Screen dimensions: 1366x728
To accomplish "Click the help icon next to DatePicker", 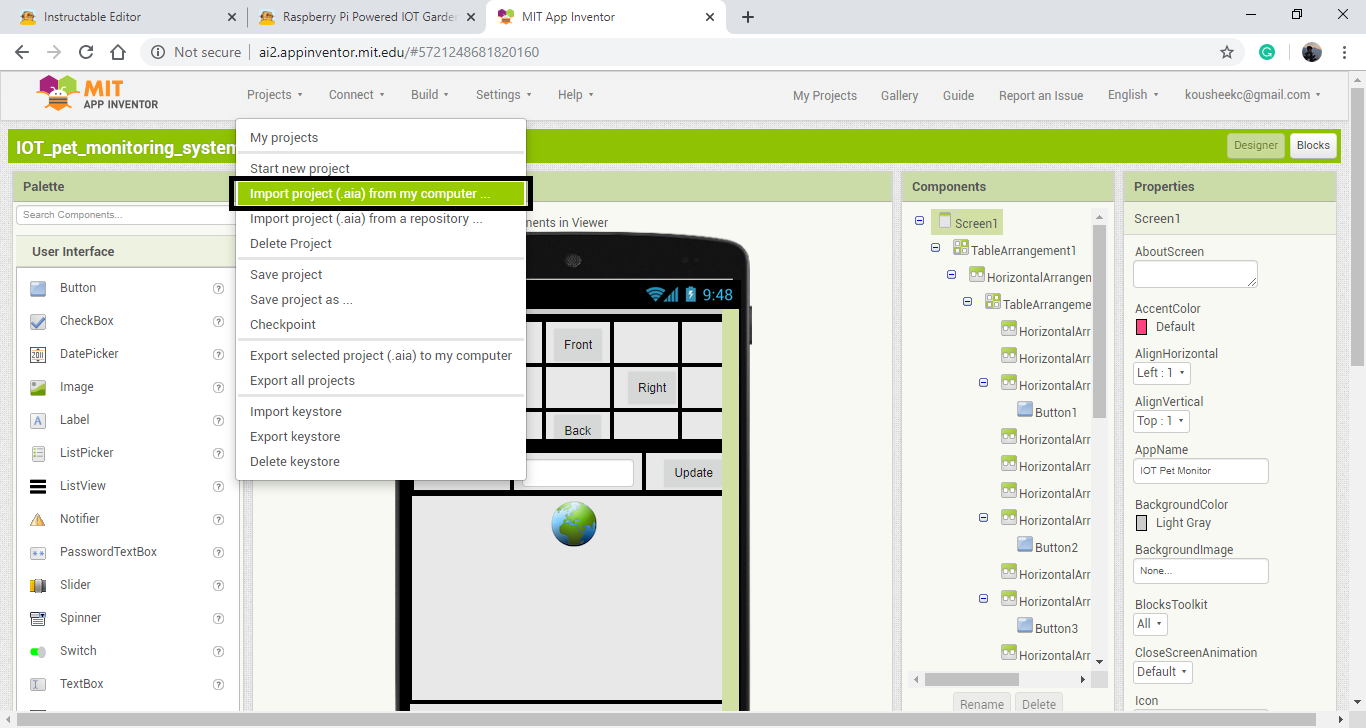I will [218, 354].
